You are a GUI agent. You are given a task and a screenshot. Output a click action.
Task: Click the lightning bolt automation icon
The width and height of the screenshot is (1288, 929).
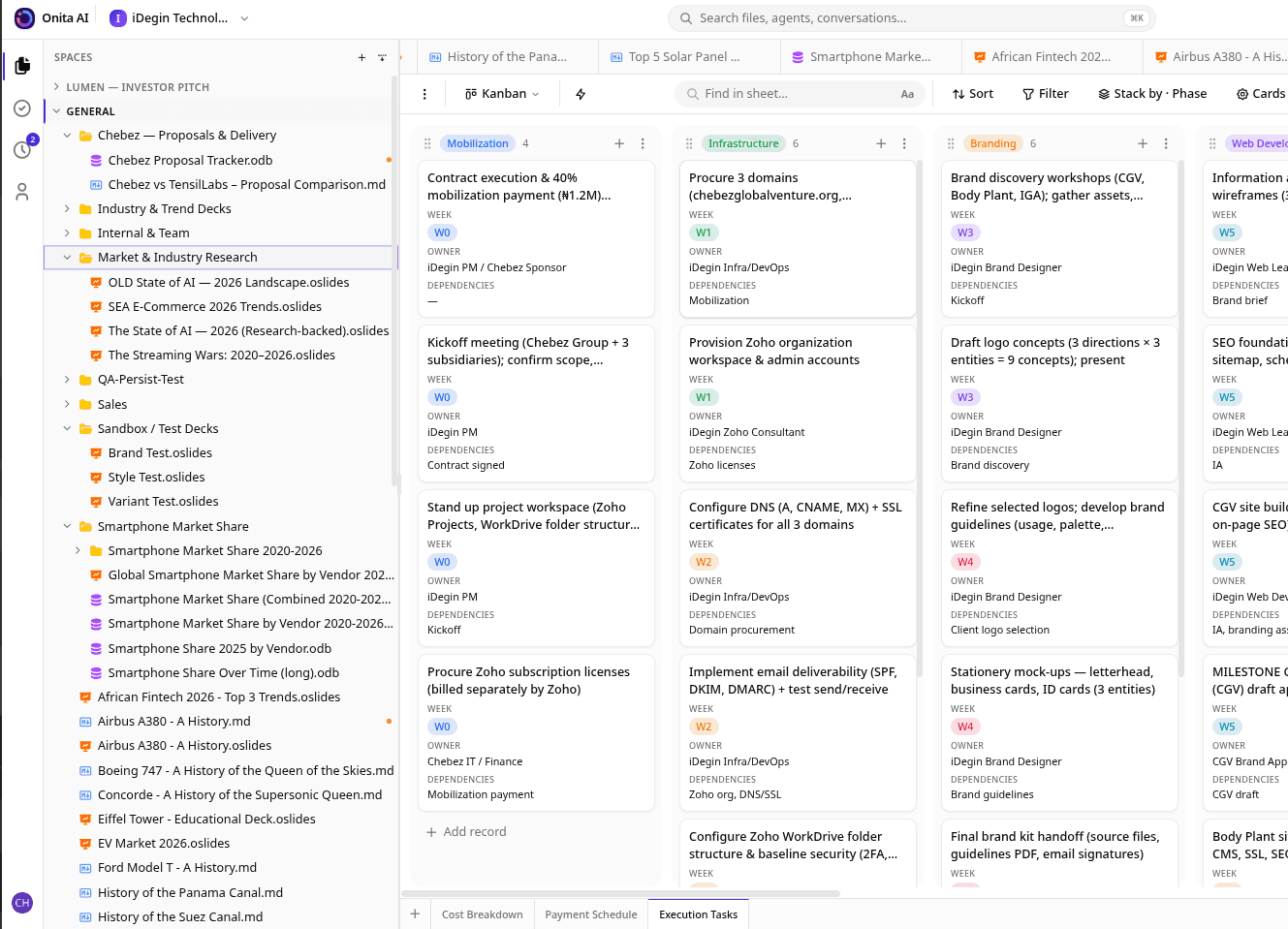point(581,94)
